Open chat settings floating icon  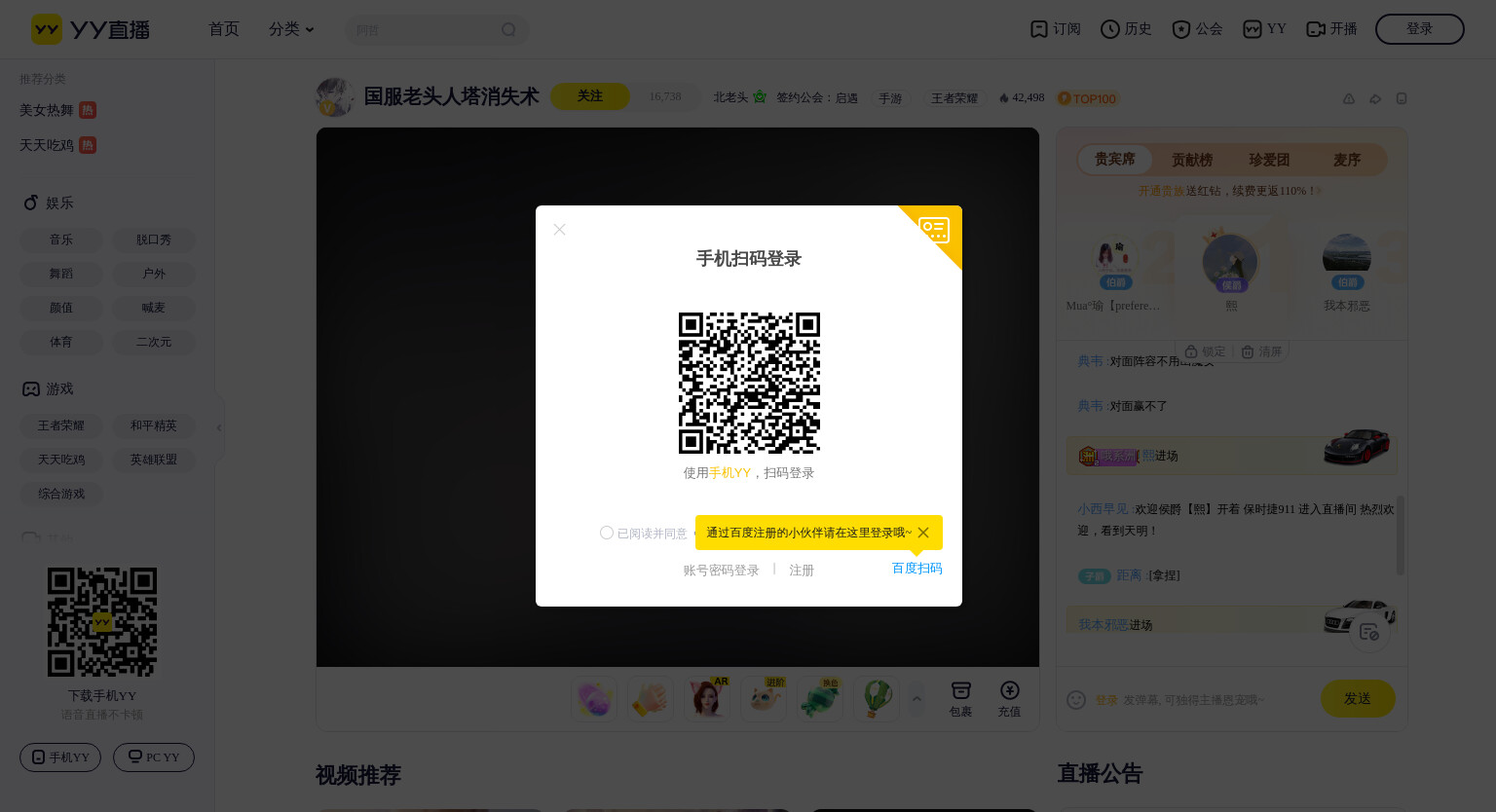(x=1369, y=632)
